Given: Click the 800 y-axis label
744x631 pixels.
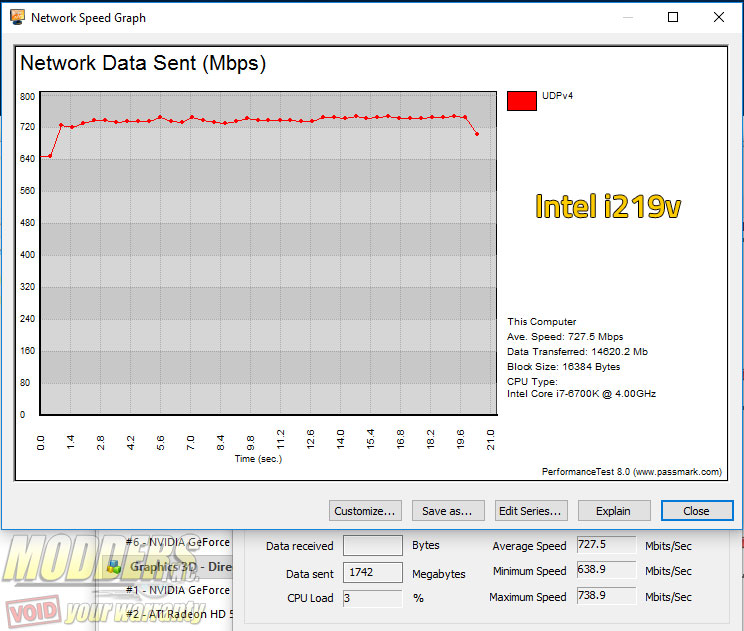Looking at the screenshot, I should pyautogui.click(x=28, y=97).
